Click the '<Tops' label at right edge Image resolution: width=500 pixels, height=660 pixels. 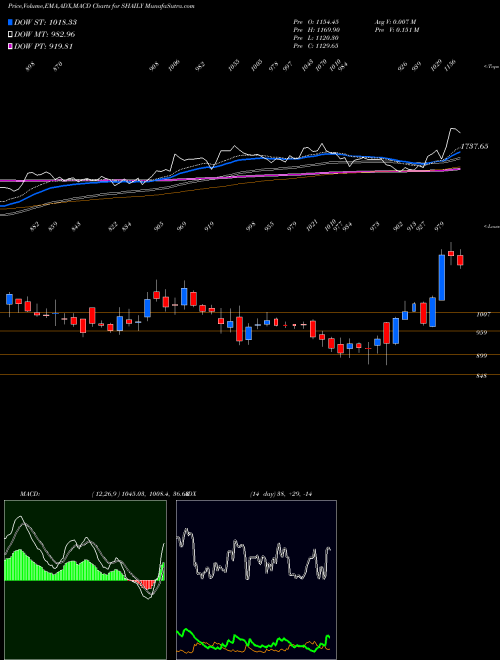tap(491, 67)
